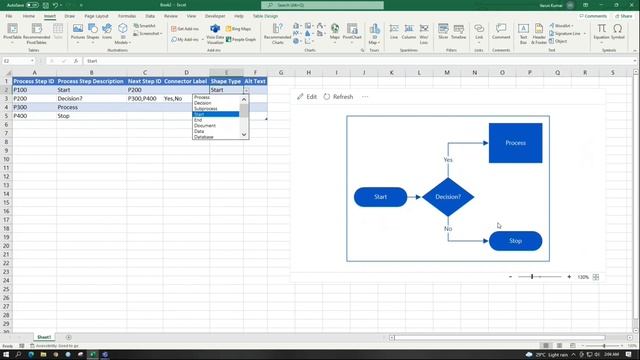Switch to the Page Layout tab

tap(97, 16)
